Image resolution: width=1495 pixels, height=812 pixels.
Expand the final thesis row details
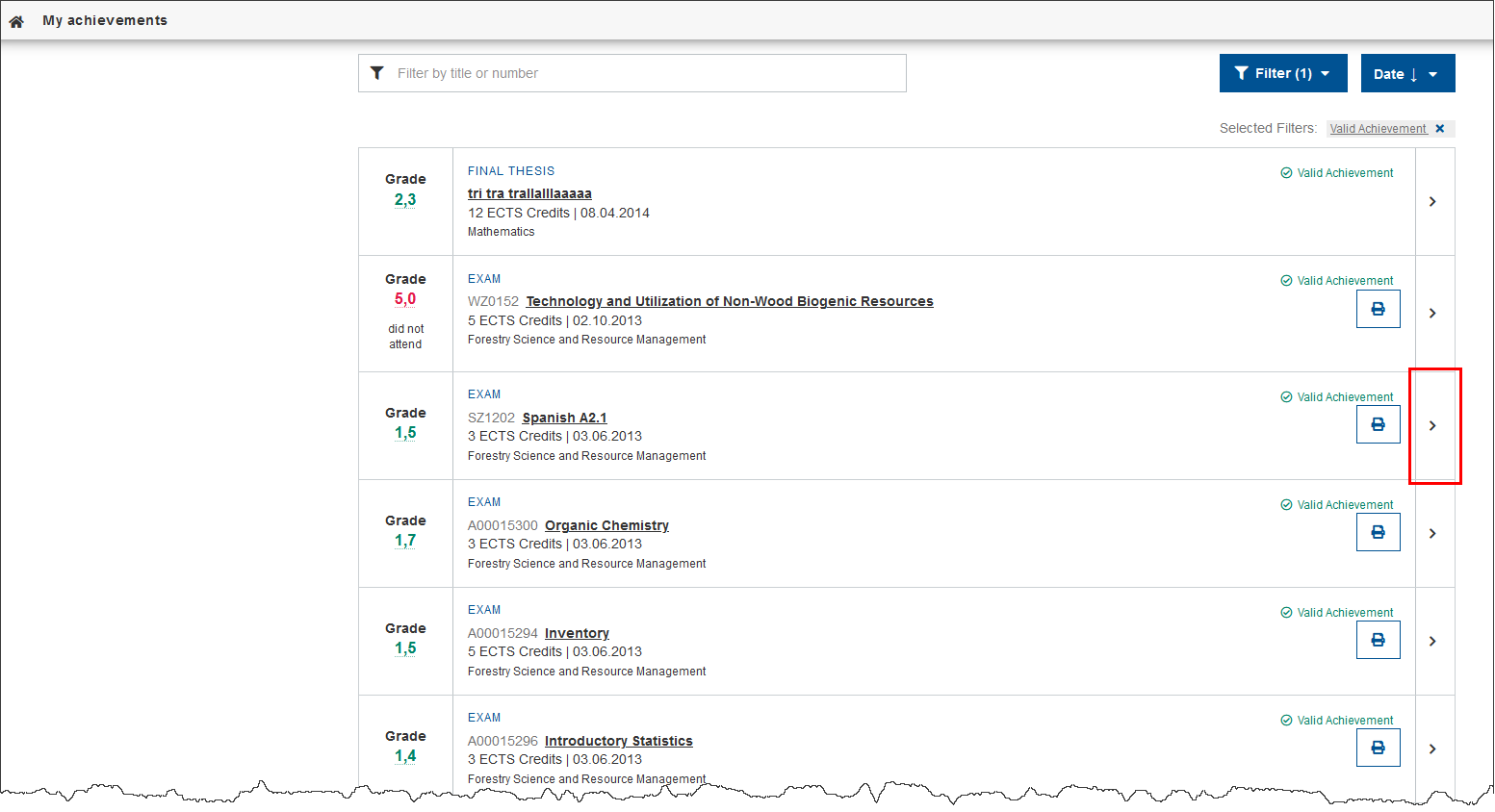click(x=1432, y=201)
